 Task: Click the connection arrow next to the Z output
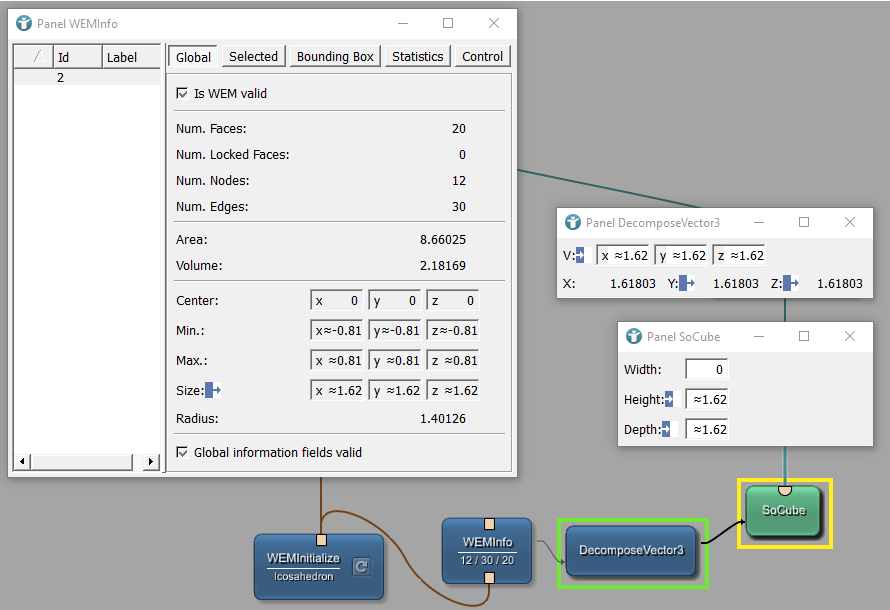(790, 284)
